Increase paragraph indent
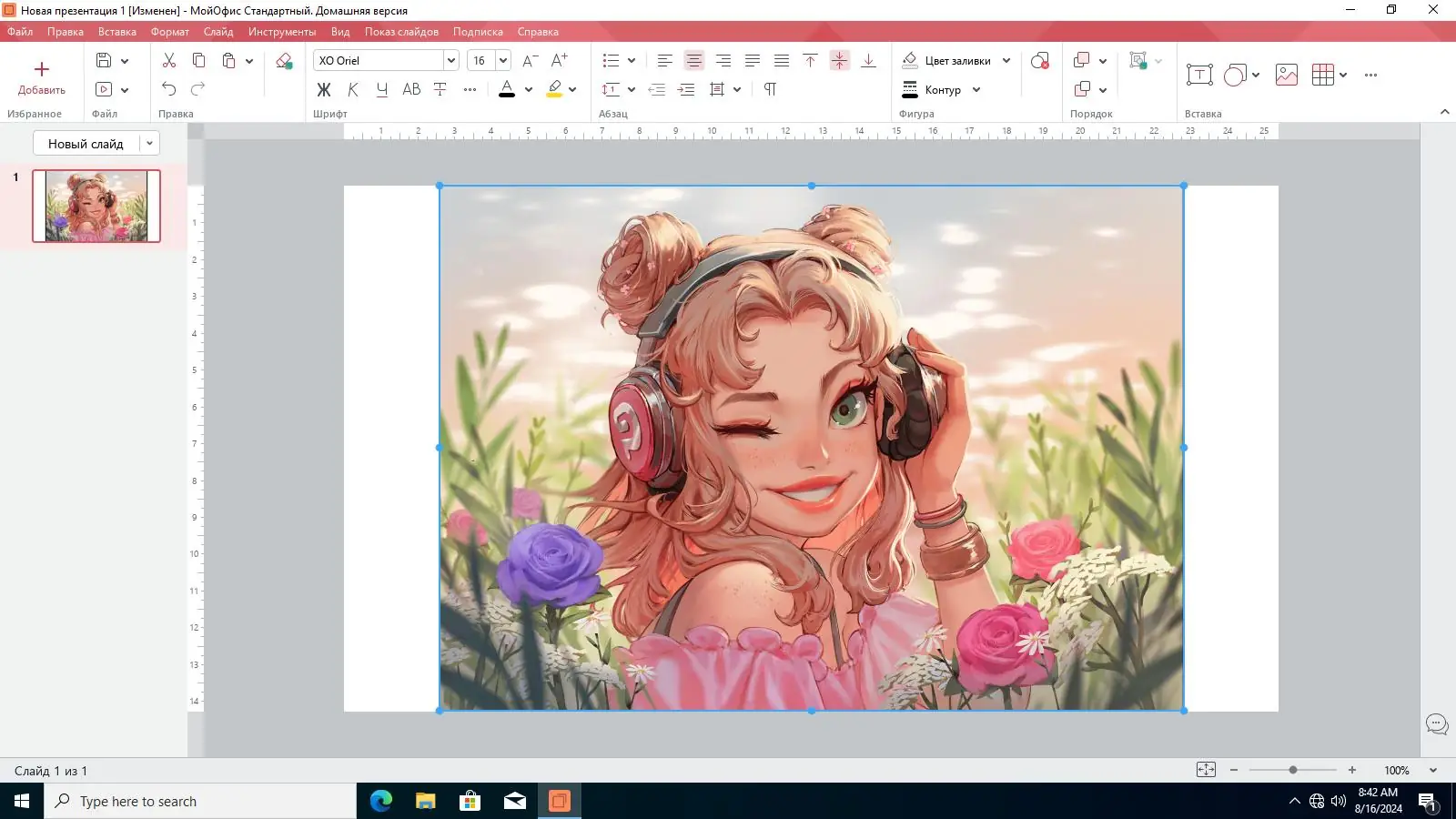The width and height of the screenshot is (1456, 819). point(686,89)
